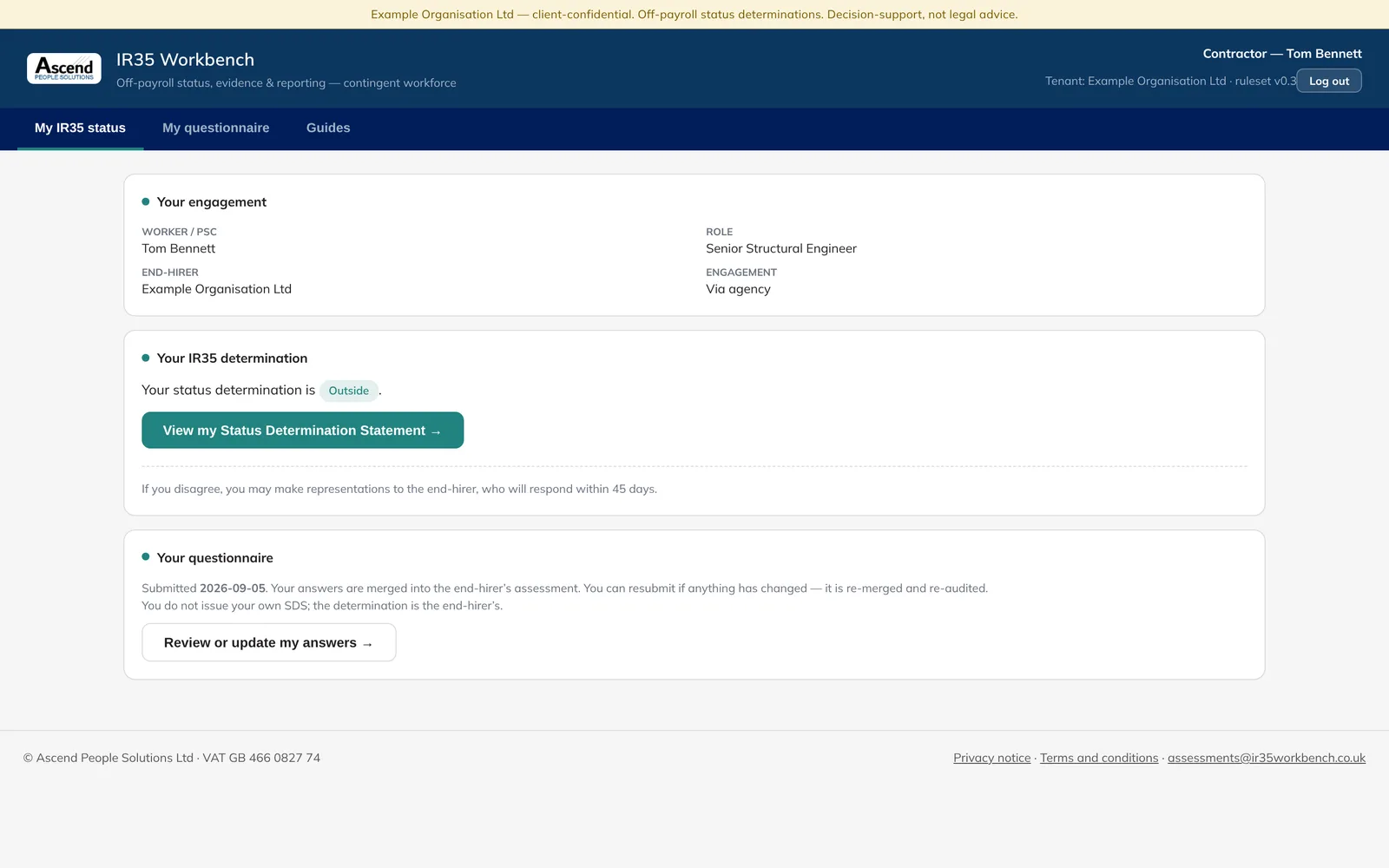Click the assessments@ir35workbench.co.uk email link
This screenshot has width=1389, height=868.
(x=1267, y=758)
